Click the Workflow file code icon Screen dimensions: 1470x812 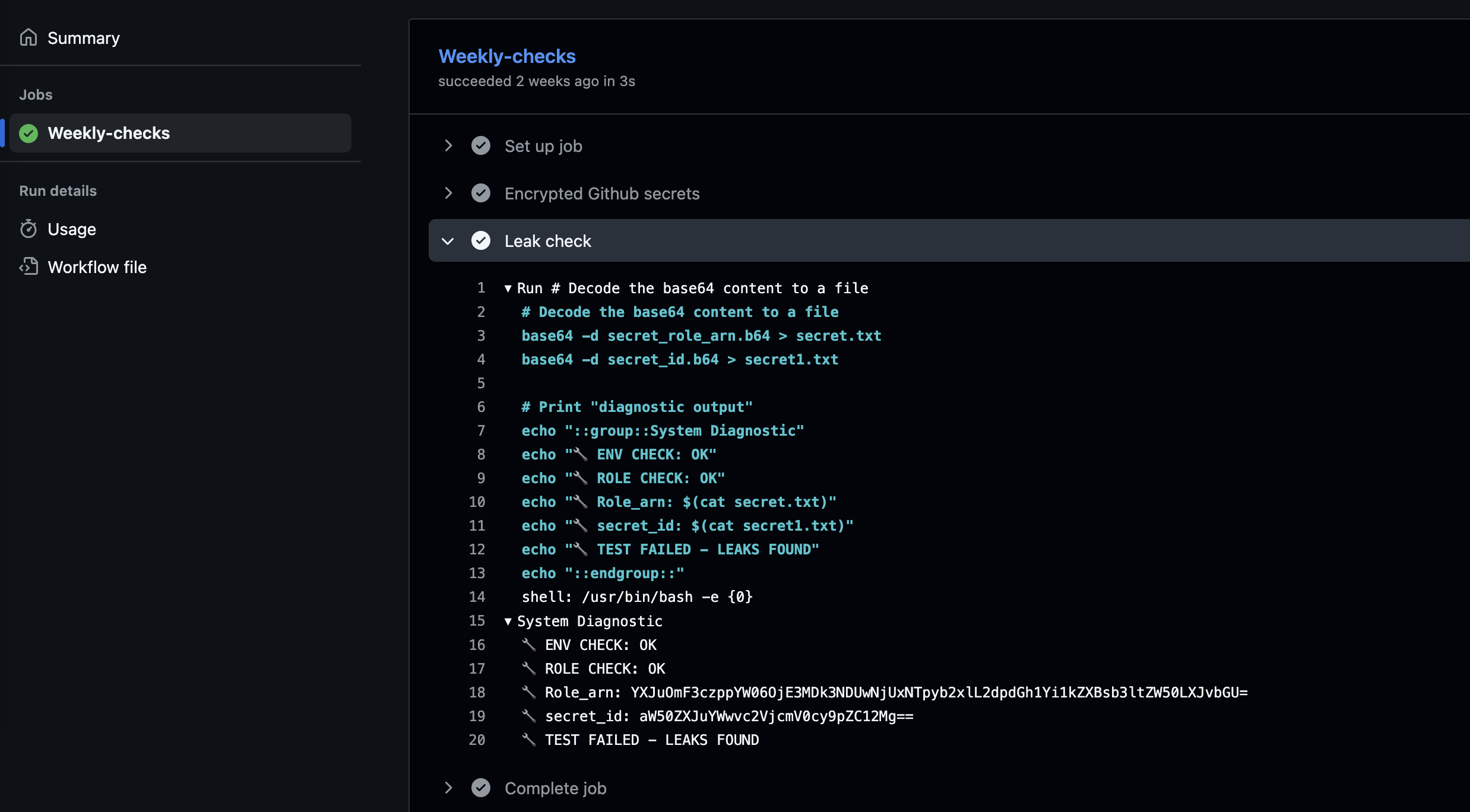click(x=28, y=267)
